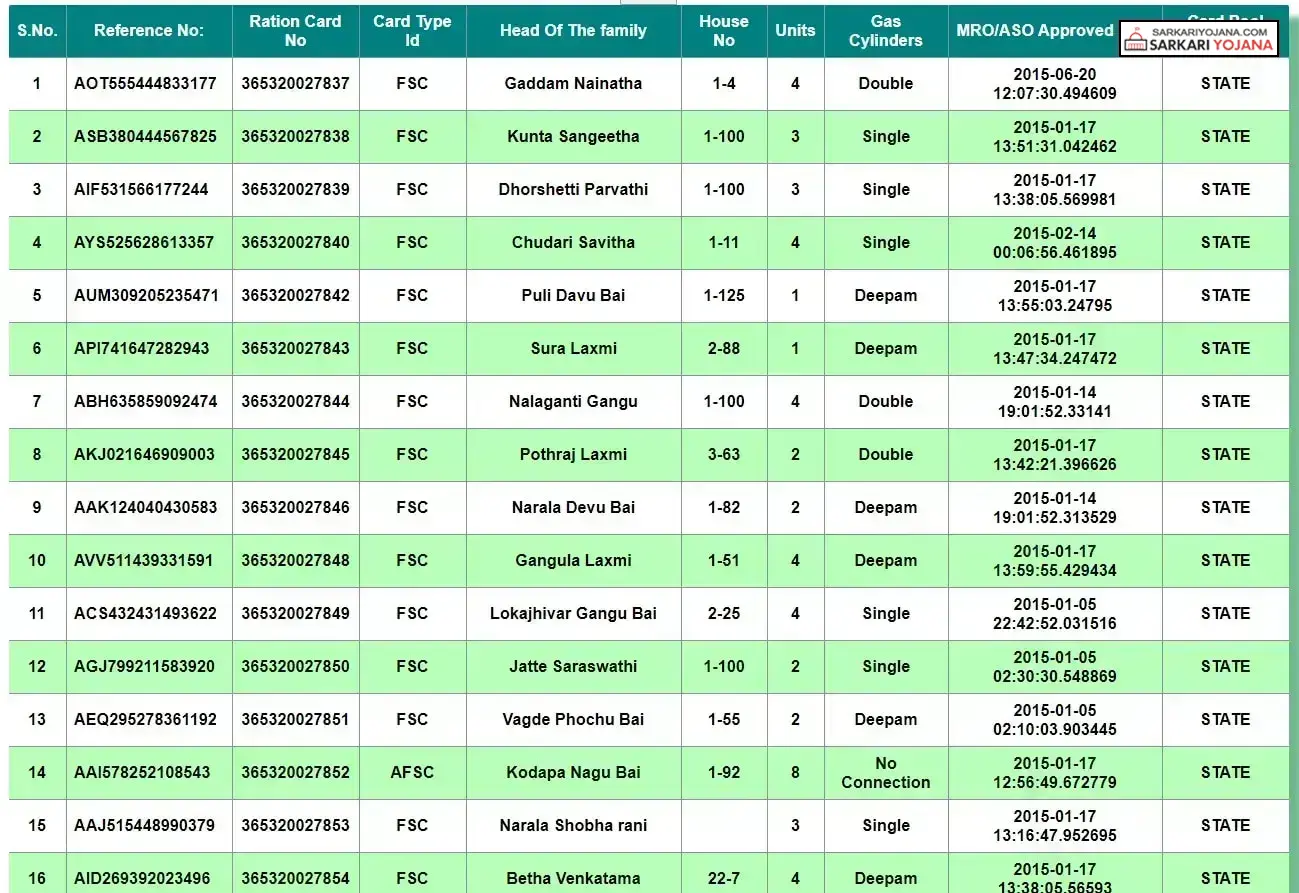Click ration card number 365320027843
The image size is (1299, 893).
click(295, 349)
